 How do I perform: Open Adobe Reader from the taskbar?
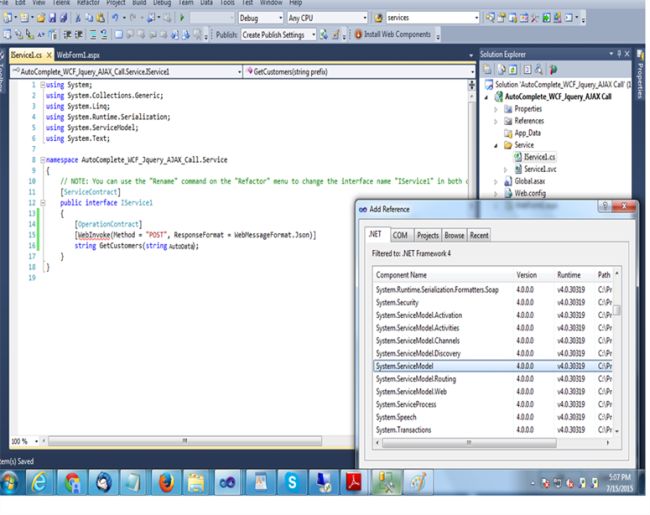pyautogui.click(x=355, y=483)
